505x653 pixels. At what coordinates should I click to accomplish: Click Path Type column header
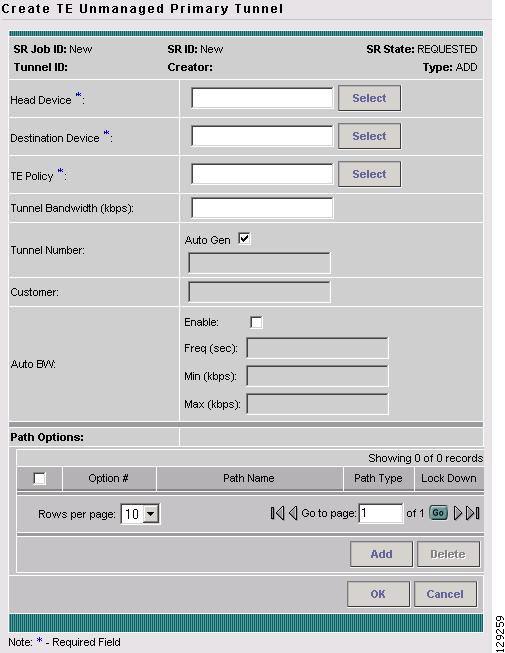click(378, 479)
